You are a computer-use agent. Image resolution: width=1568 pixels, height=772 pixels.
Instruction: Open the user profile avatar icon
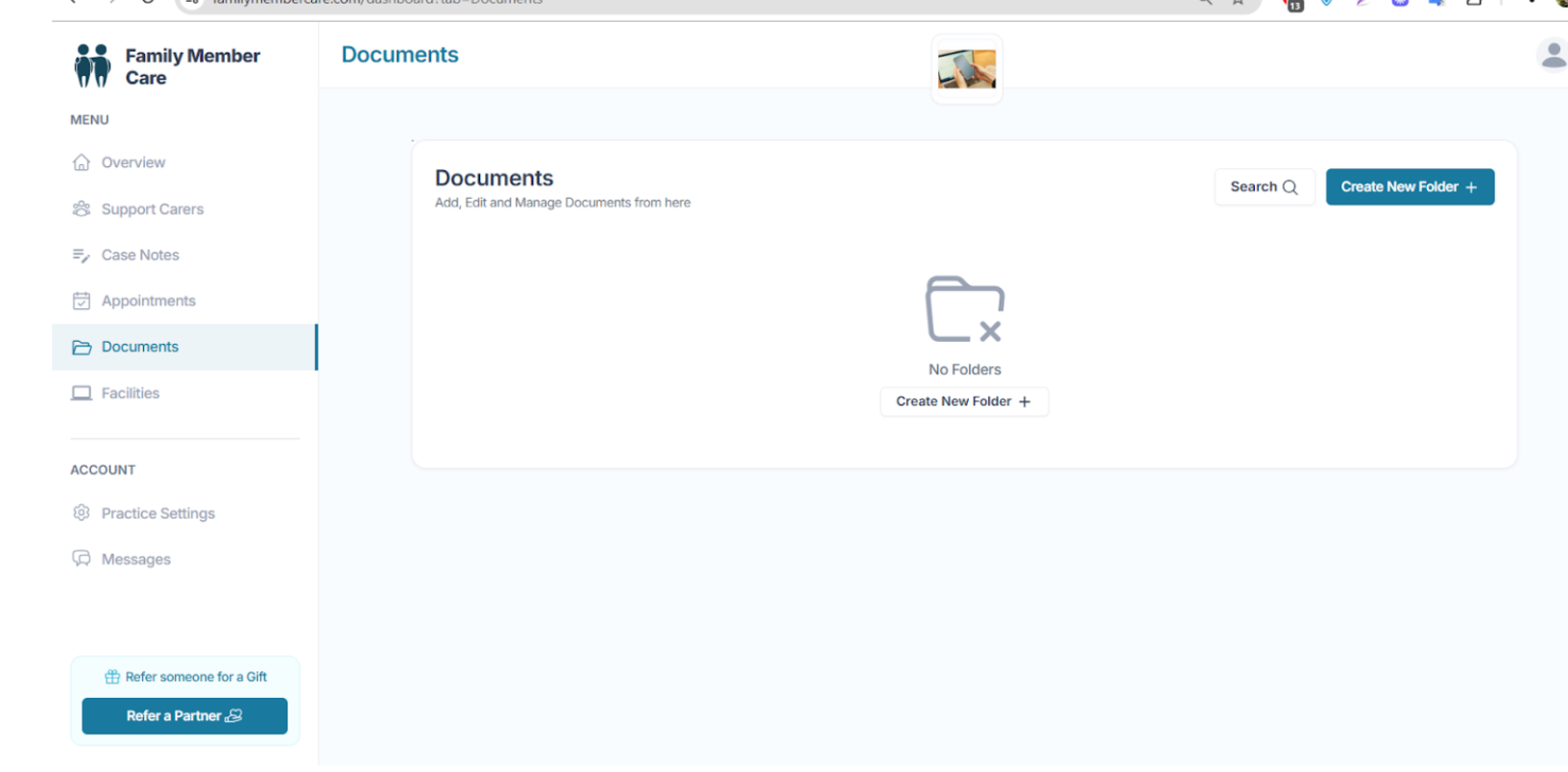pos(1552,56)
